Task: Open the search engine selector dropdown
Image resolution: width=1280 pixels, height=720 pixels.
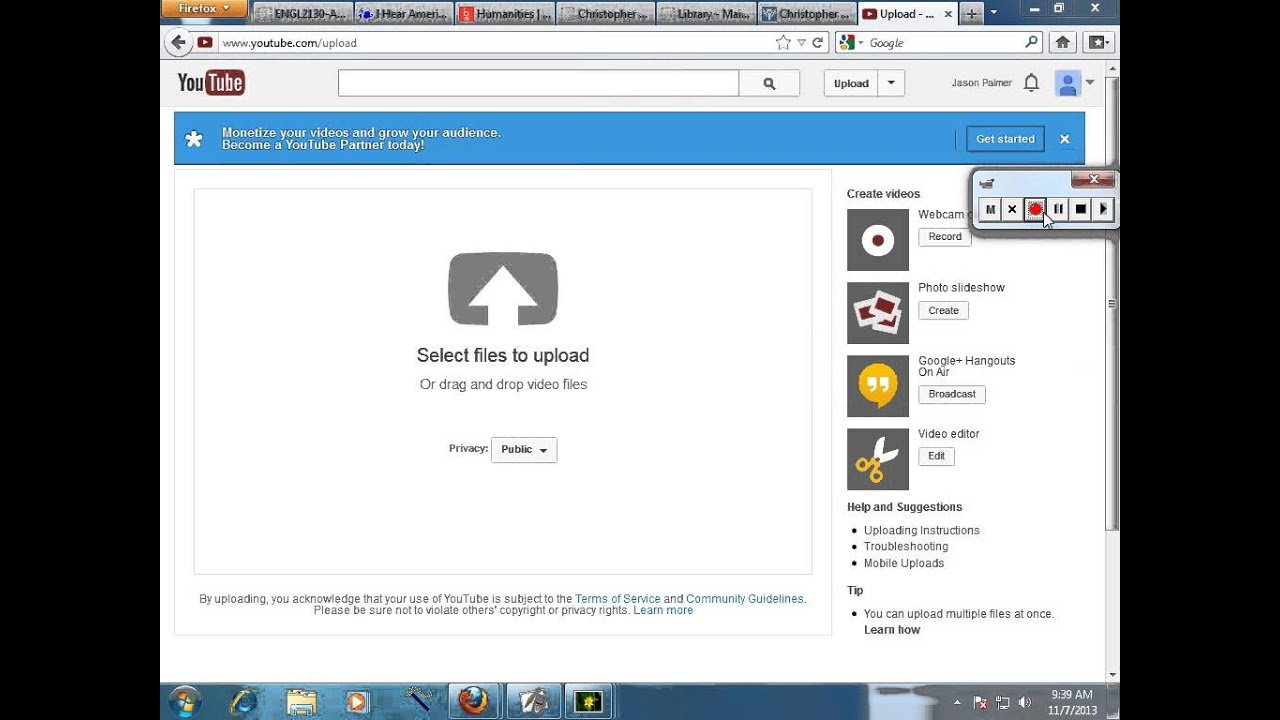Action: [851, 43]
